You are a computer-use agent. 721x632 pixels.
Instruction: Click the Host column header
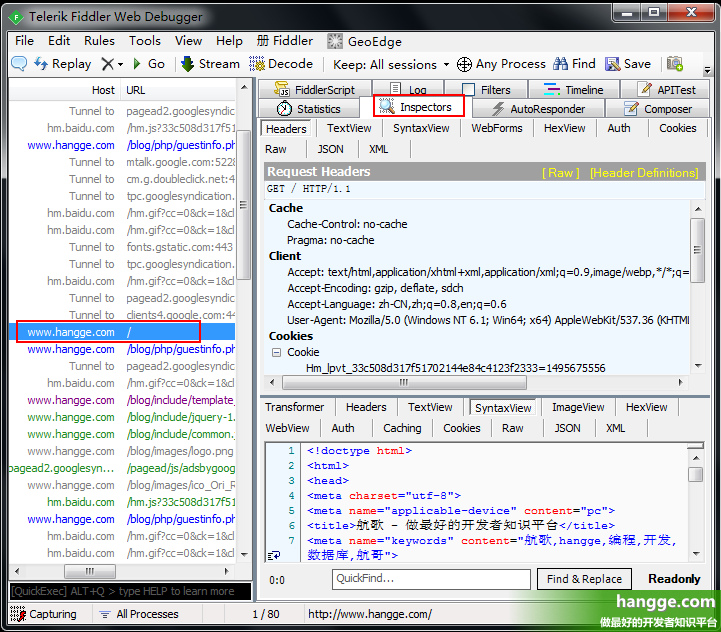pos(64,90)
